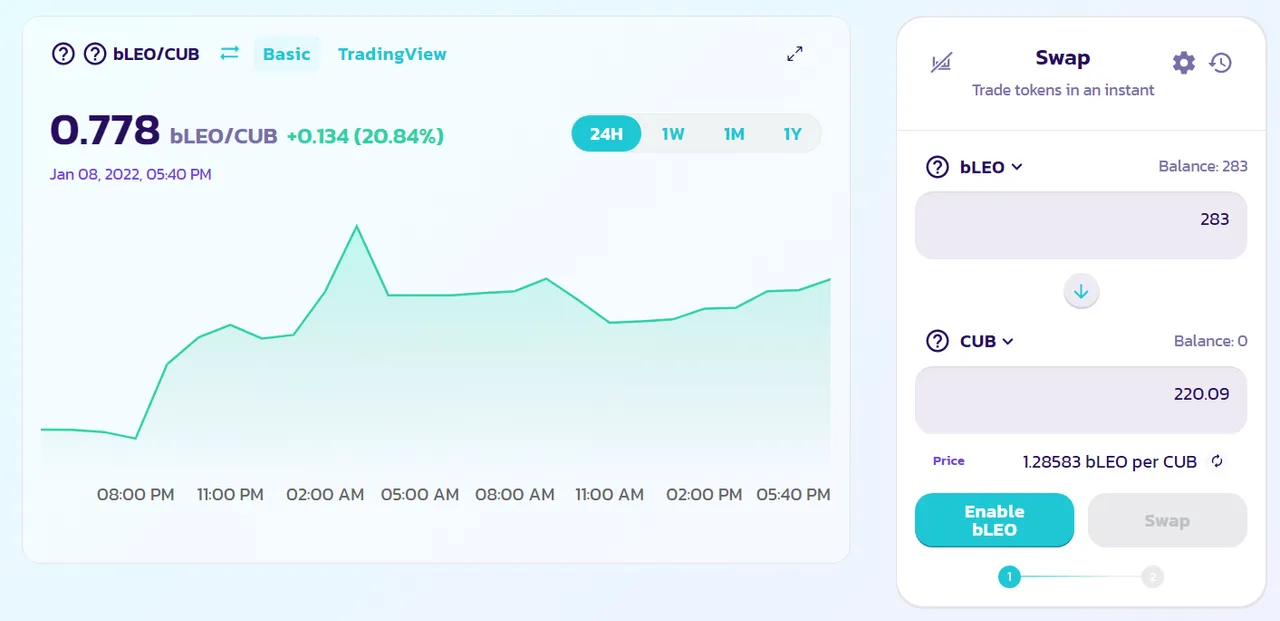The height and width of the screenshot is (621, 1280).
Task: Select the 24H time range
Action: [x=607, y=133]
